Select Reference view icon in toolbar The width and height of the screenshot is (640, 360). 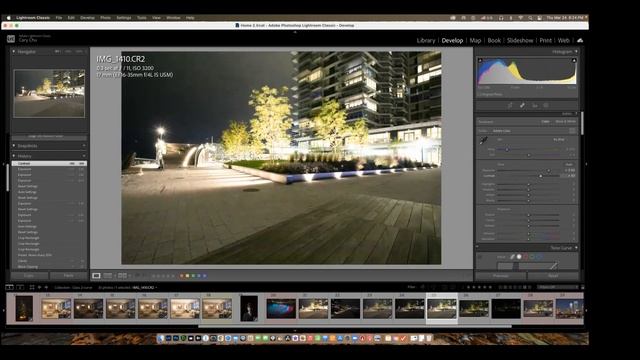(108, 276)
